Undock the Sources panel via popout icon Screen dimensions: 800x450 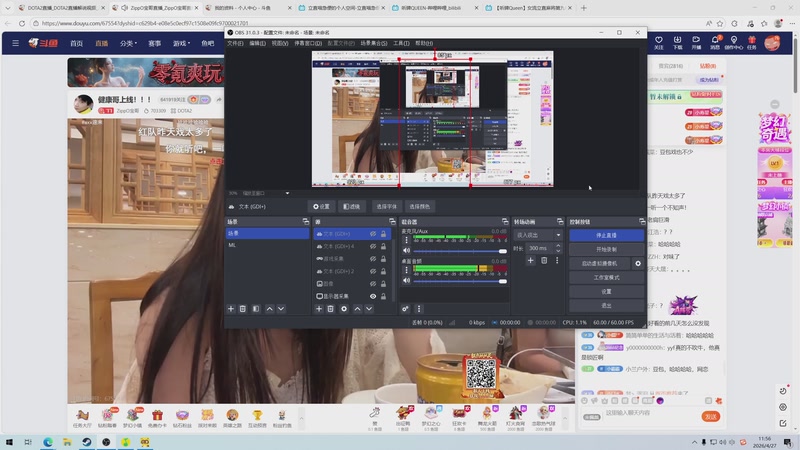[x=392, y=221]
